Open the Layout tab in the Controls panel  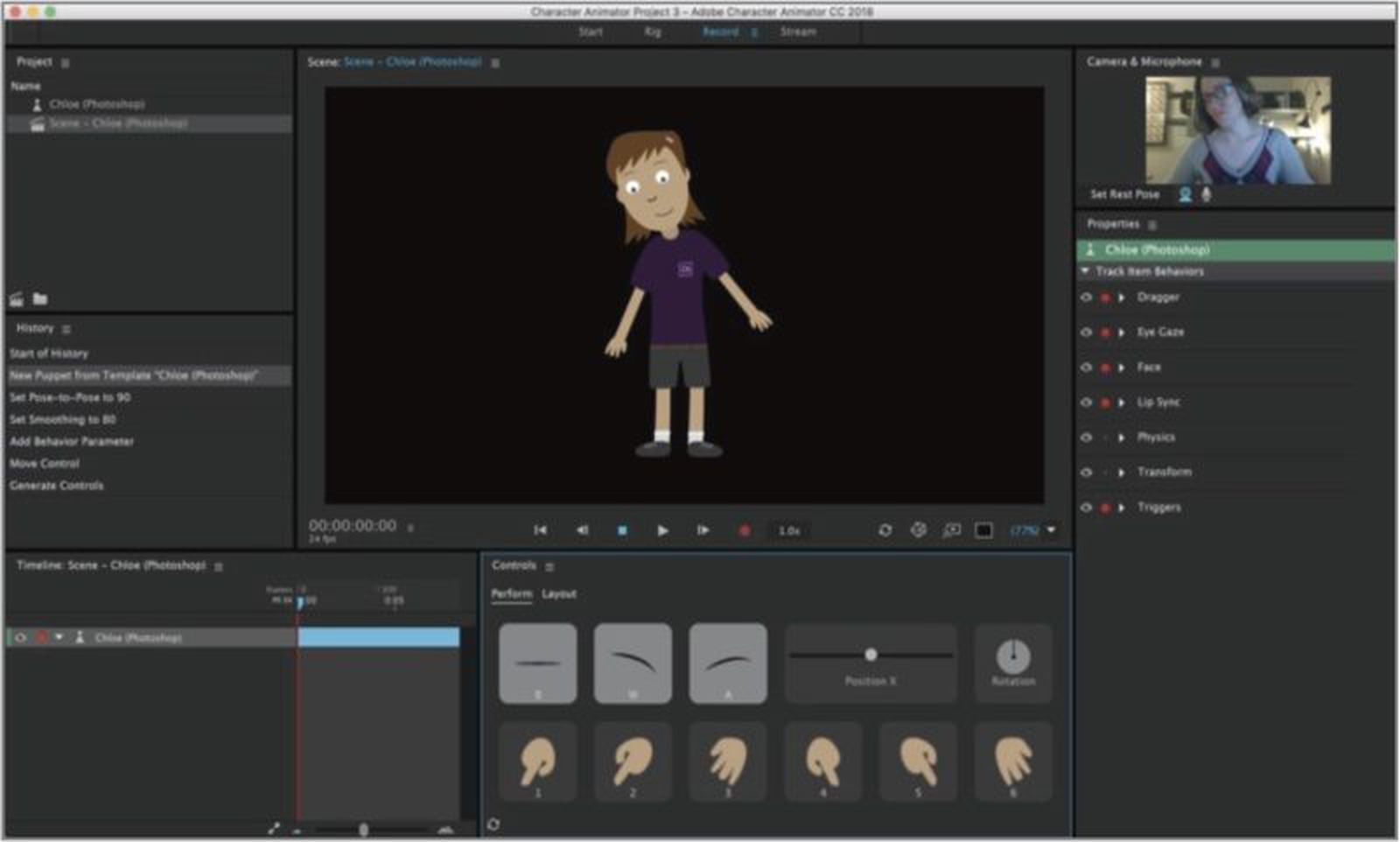click(x=560, y=593)
